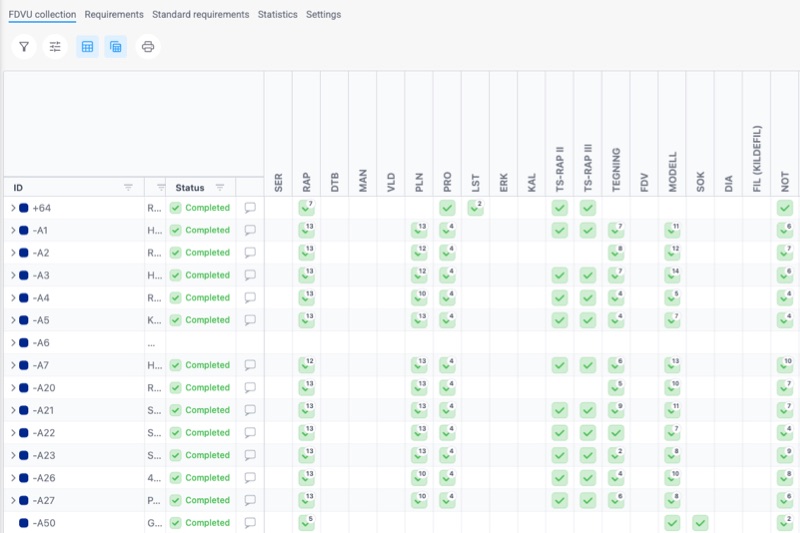This screenshot has width=800, height=533.
Task: Expand the -A6 row
Action: [13, 343]
